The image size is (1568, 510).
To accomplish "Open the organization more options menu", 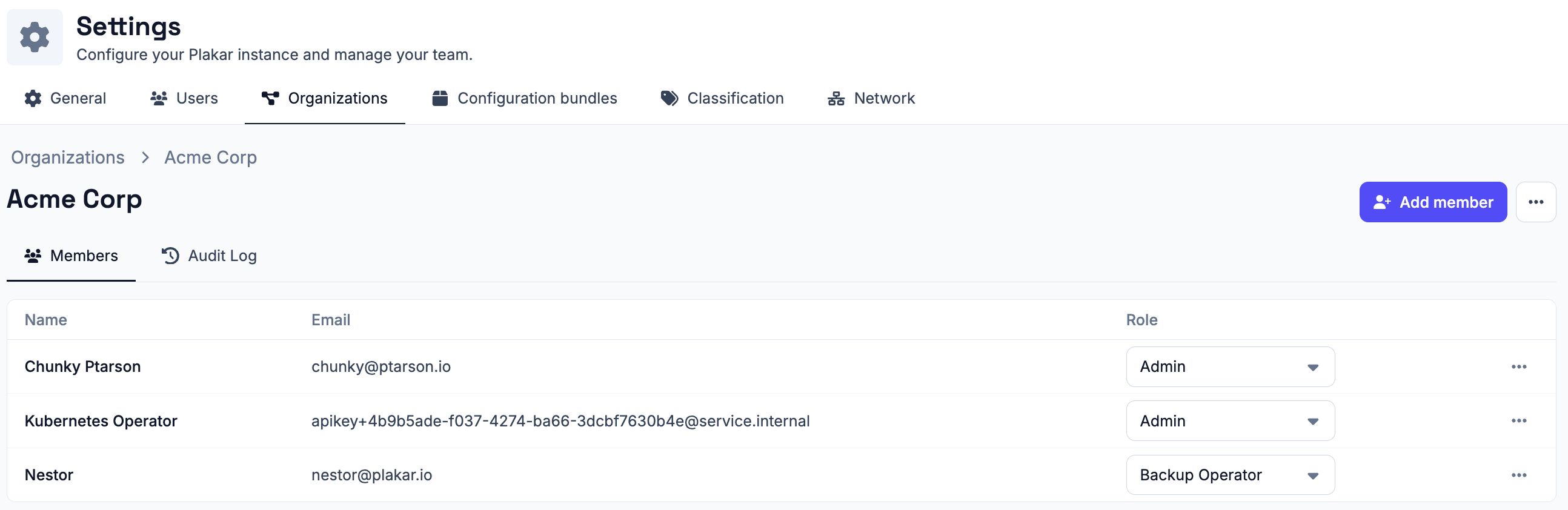I will click(1535, 202).
